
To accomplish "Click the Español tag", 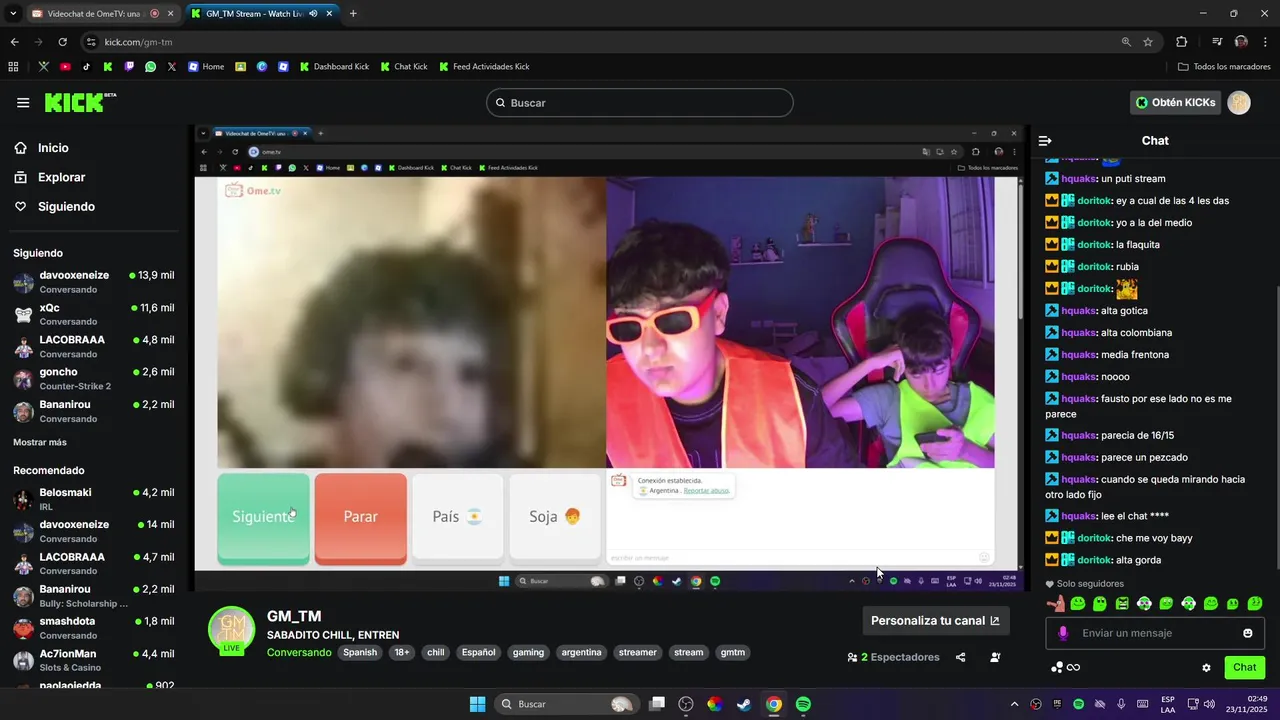I will (x=478, y=652).
